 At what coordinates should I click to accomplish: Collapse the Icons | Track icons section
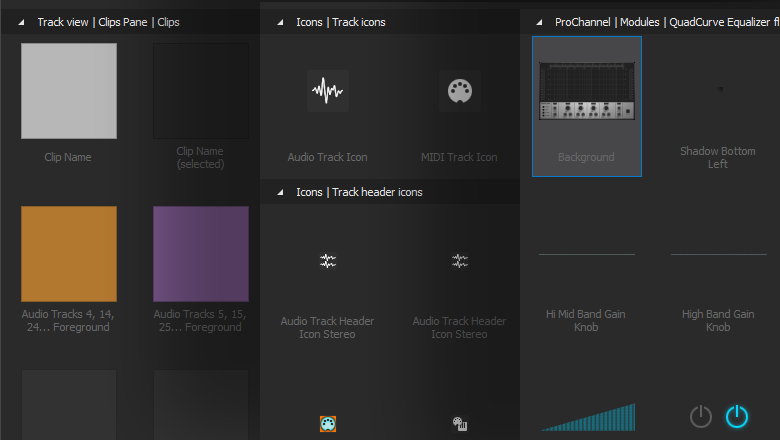(x=281, y=22)
